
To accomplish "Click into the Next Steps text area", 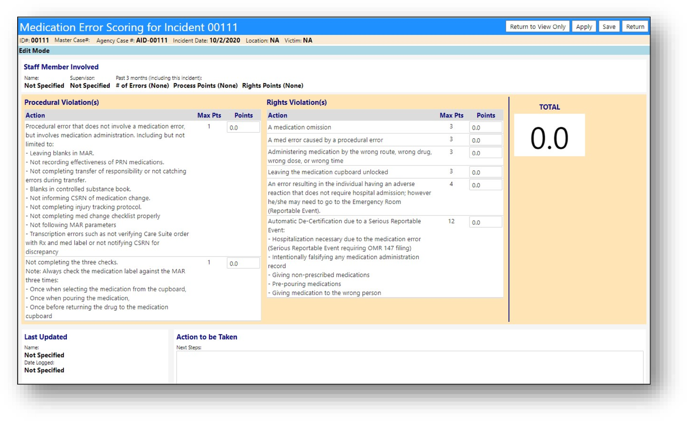I will [410, 367].
